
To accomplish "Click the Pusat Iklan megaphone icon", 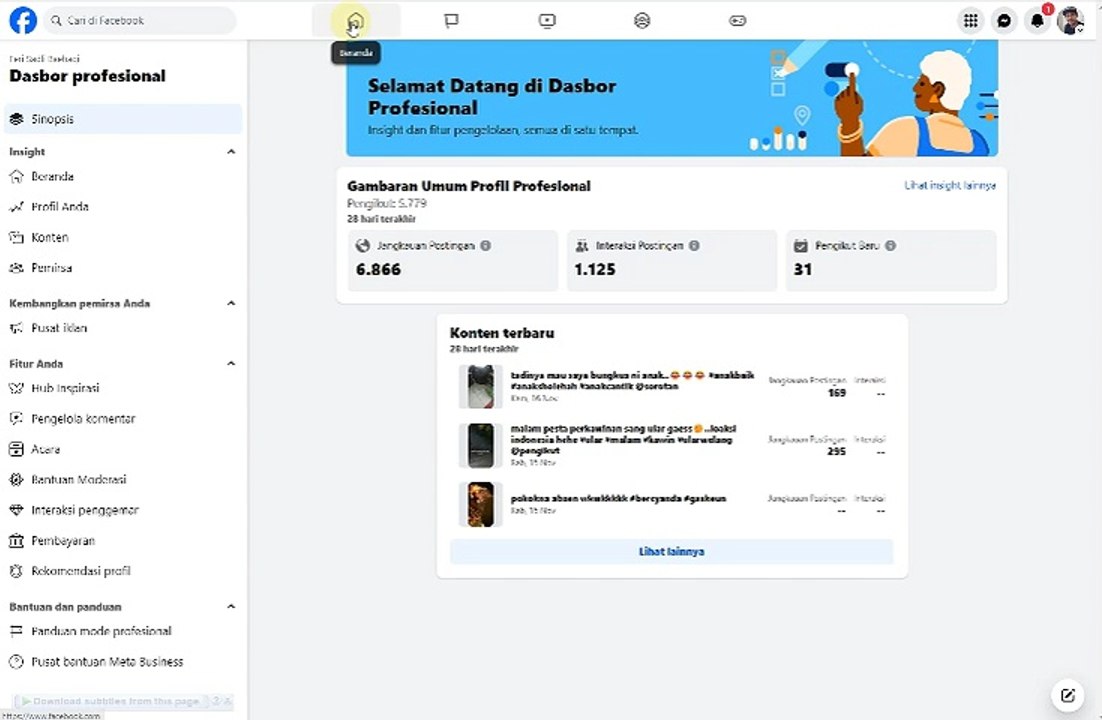I will [16, 328].
